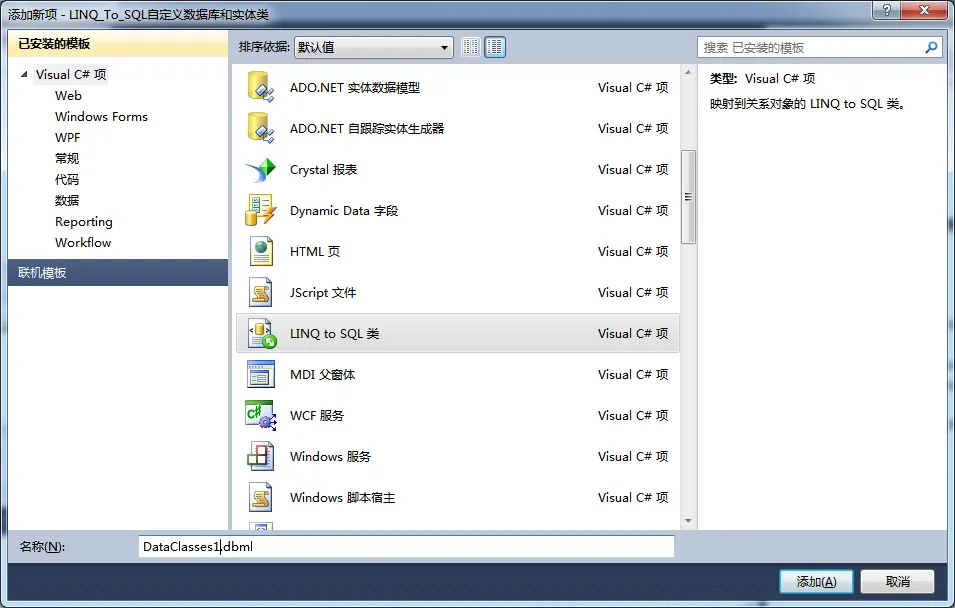Switch to small icons view
Screen dimensions: 955x608
(471, 47)
